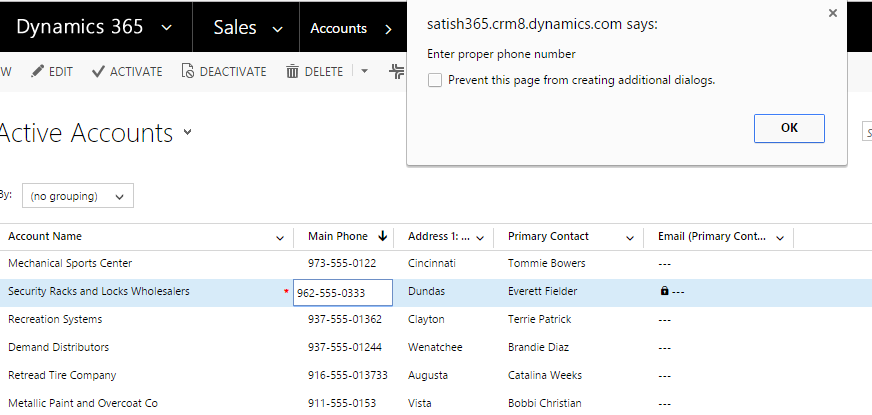Open the Active Accounts view selector
This screenshot has height=415, width=872.
point(188,133)
